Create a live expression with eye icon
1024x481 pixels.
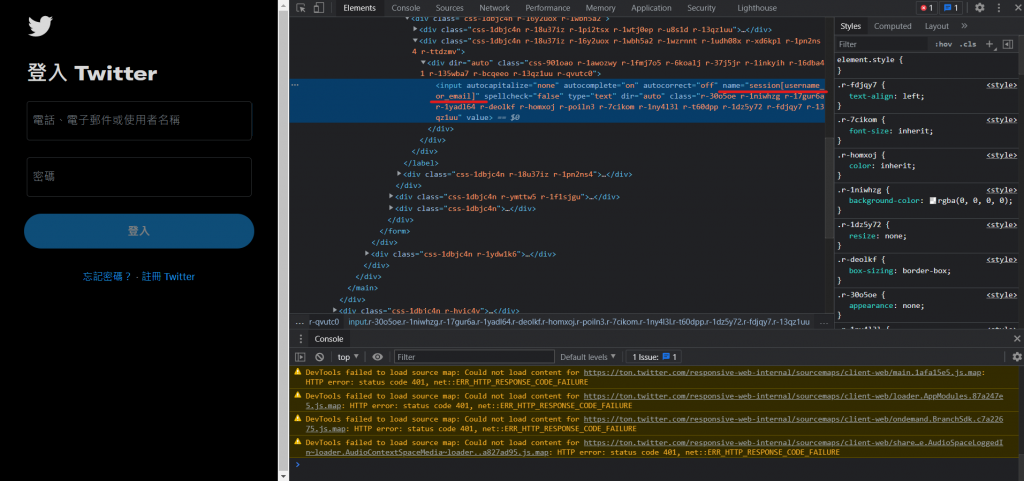(x=377, y=357)
